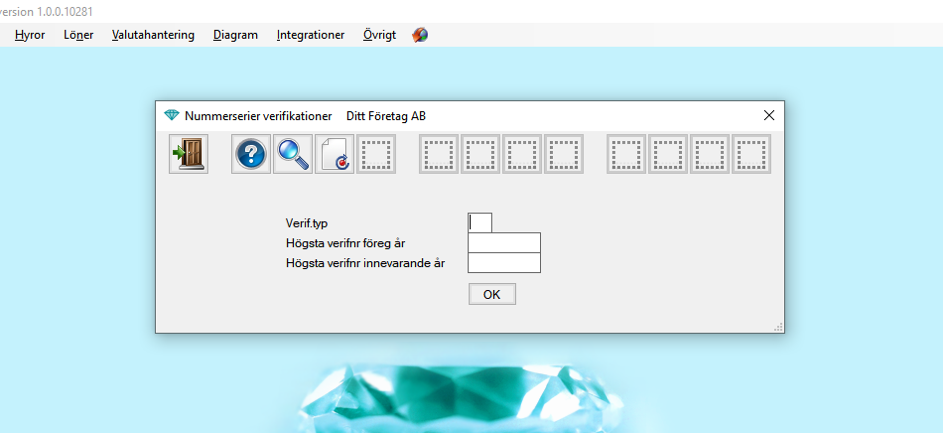This screenshot has height=433, width=943.
Task: Click the 'Ditt Företag AB' title text
Action: point(386,116)
